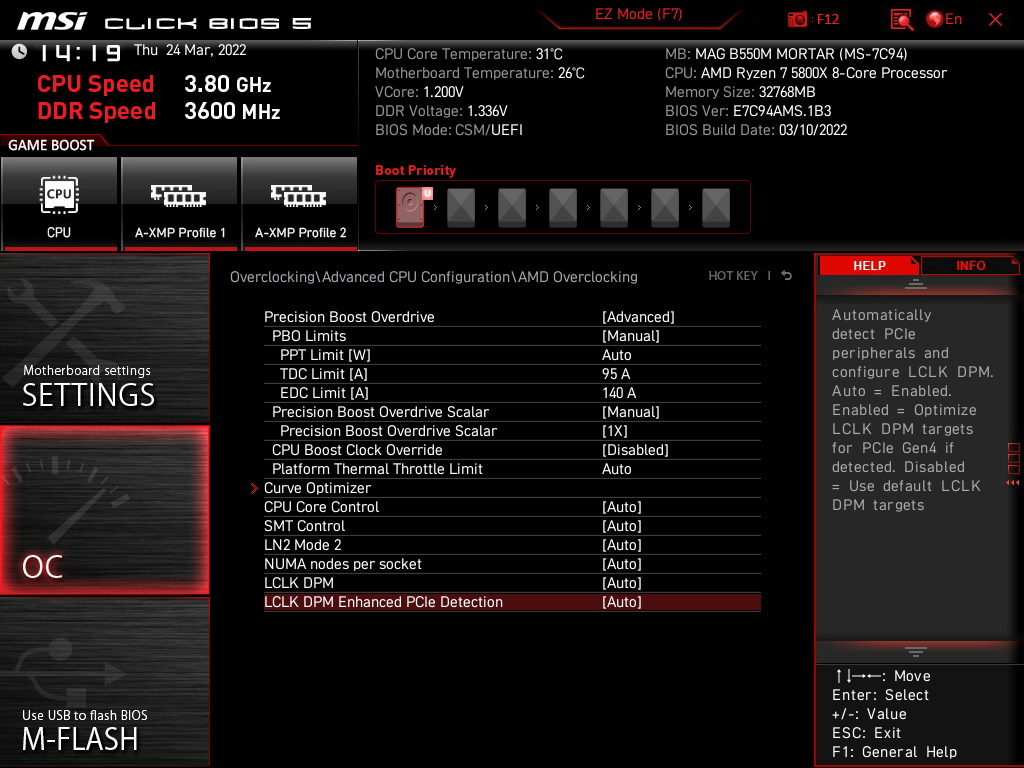Change CPU Core Control [Auto] value
The width and height of the screenshot is (1024, 768).
pos(622,507)
